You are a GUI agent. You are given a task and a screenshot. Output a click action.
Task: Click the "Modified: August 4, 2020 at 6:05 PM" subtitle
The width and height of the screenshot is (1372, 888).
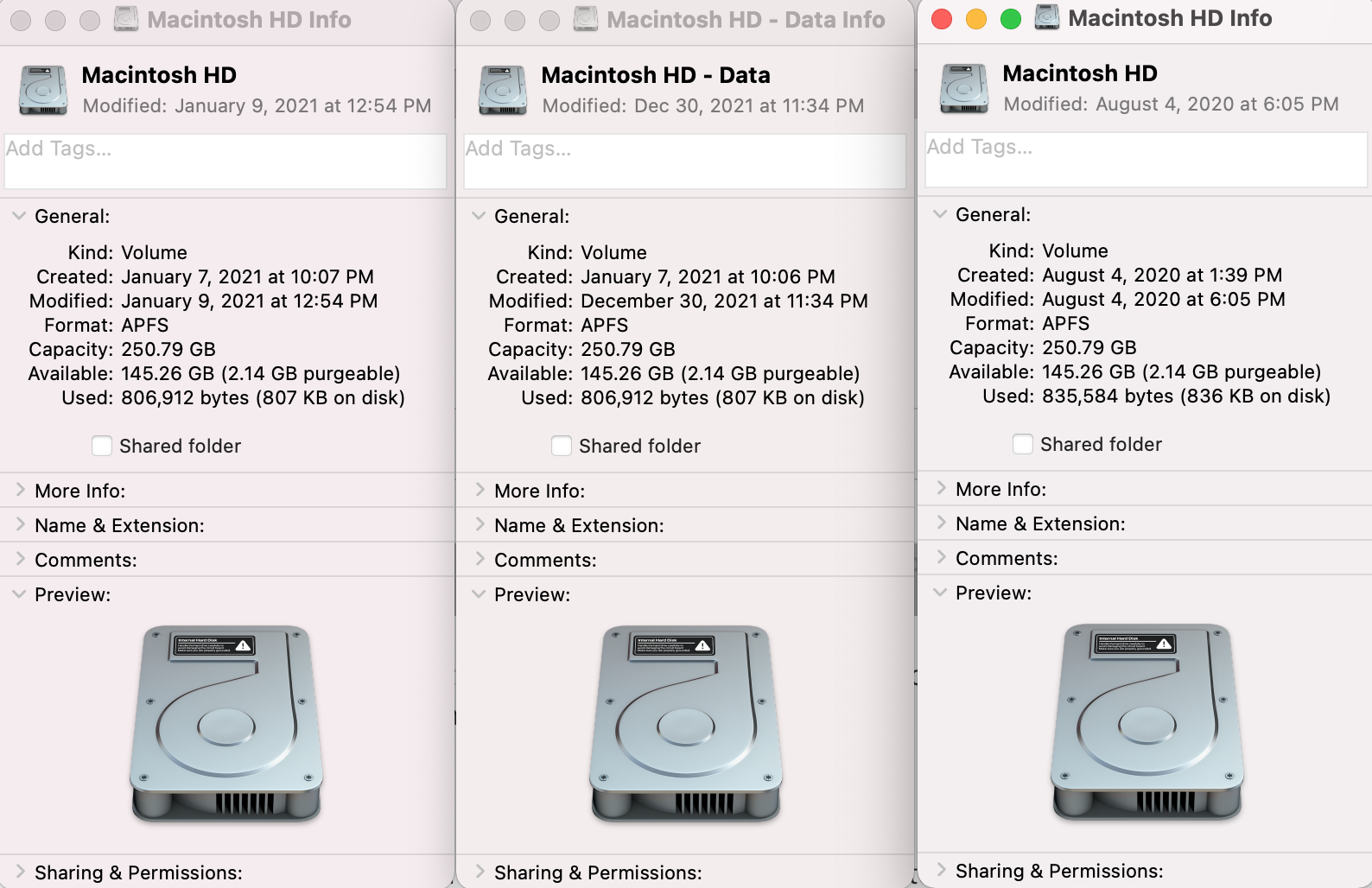tap(1171, 105)
